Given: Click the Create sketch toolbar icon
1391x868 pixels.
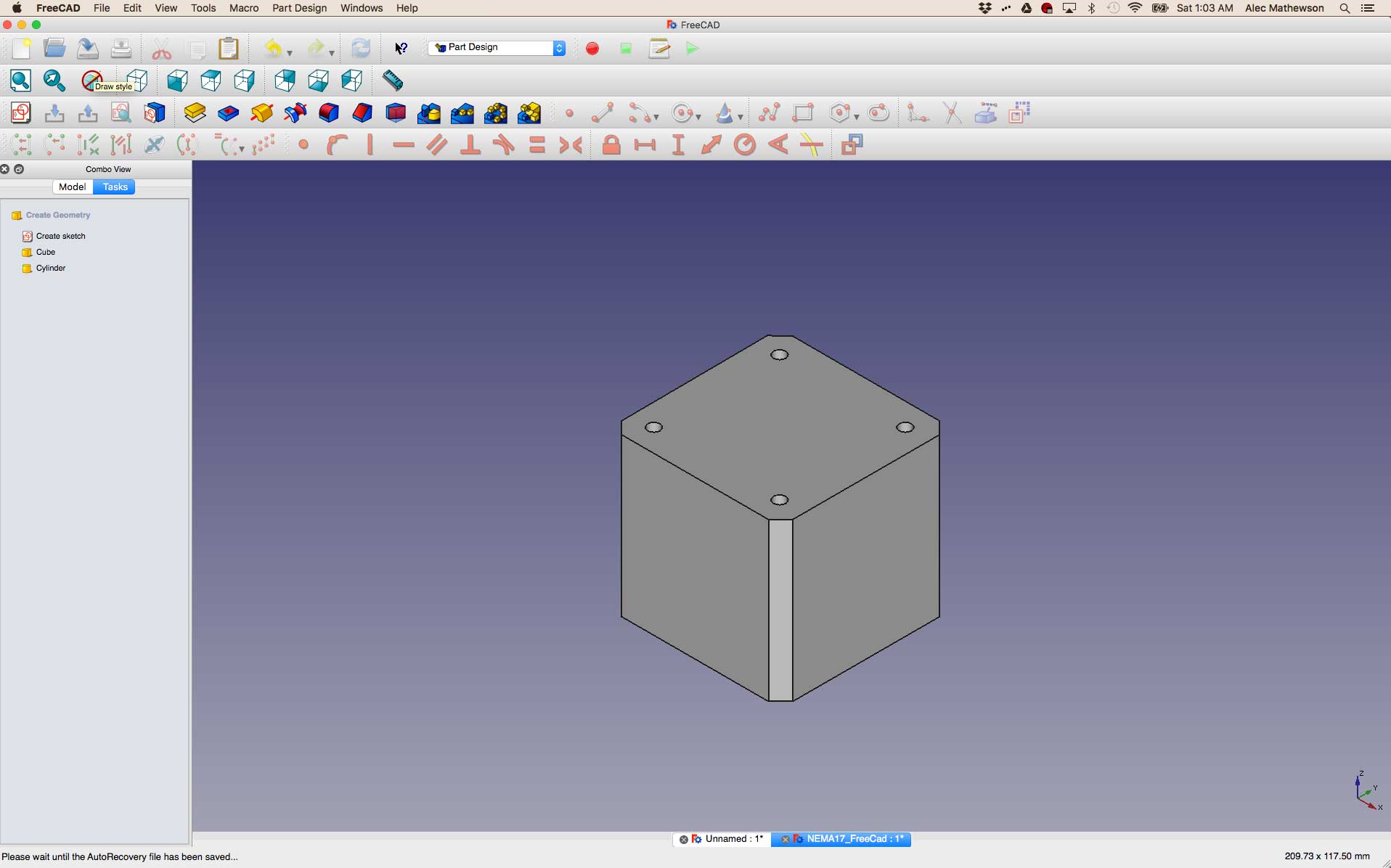Looking at the screenshot, I should [x=21, y=112].
